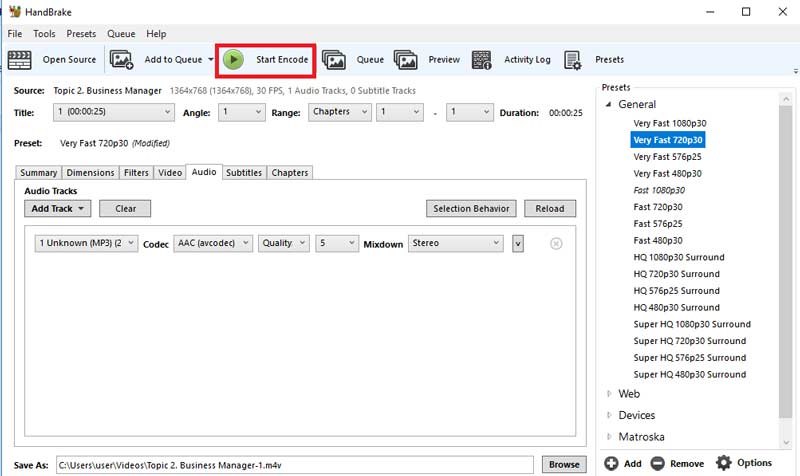Switch to the Subtitles tab
This screenshot has width=800, height=476.
point(244,173)
